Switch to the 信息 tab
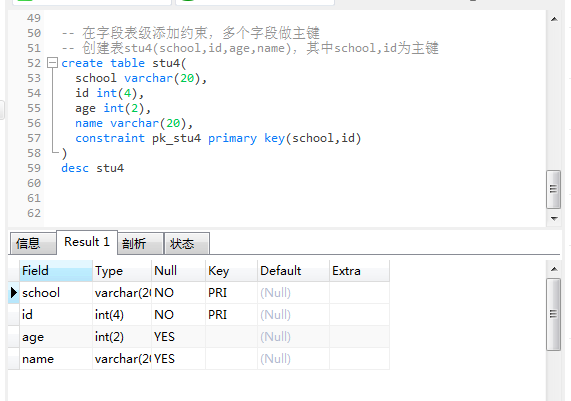This screenshot has height=401, width=571. point(33,243)
